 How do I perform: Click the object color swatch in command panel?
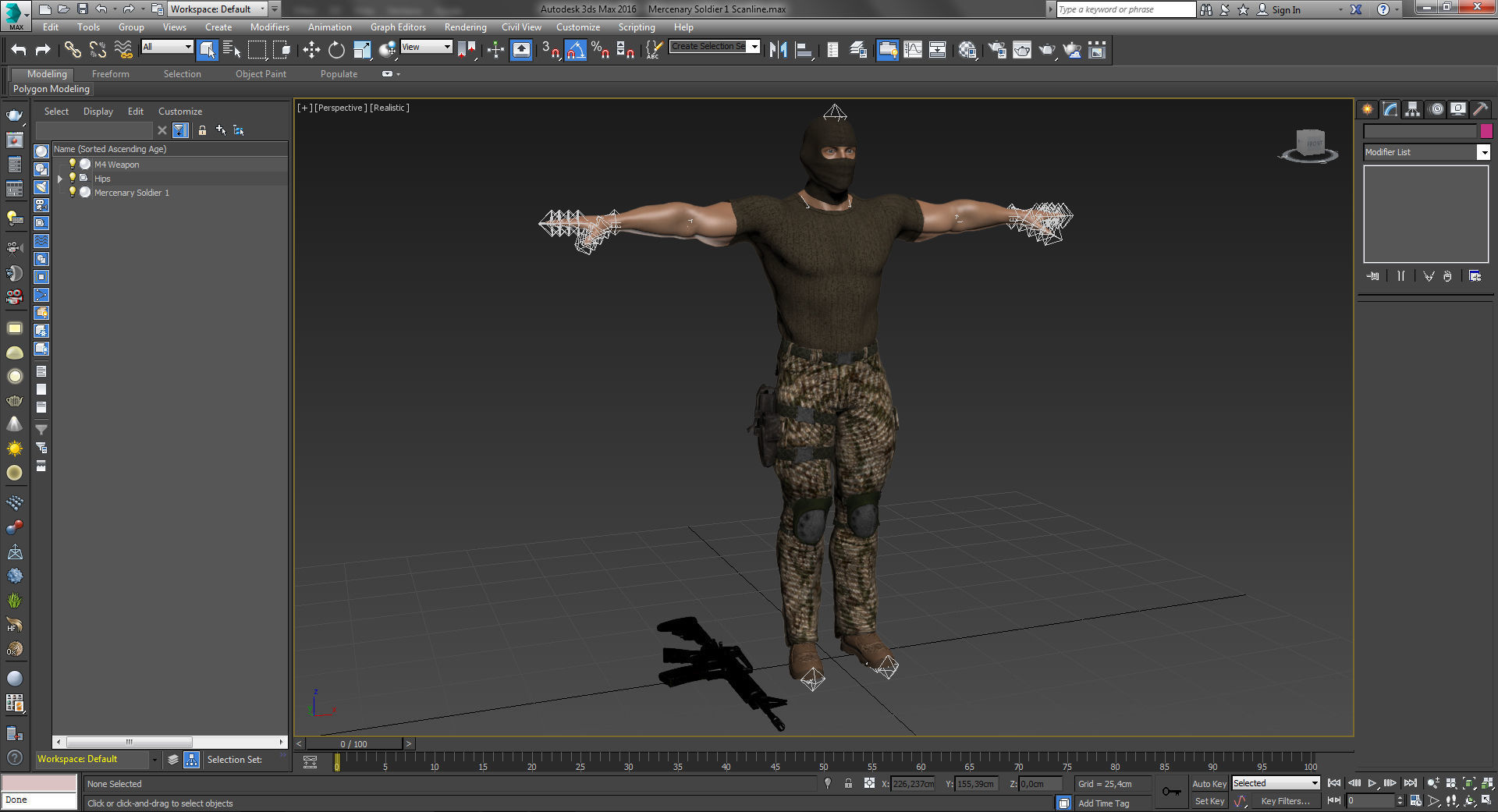pyautogui.click(x=1486, y=131)
